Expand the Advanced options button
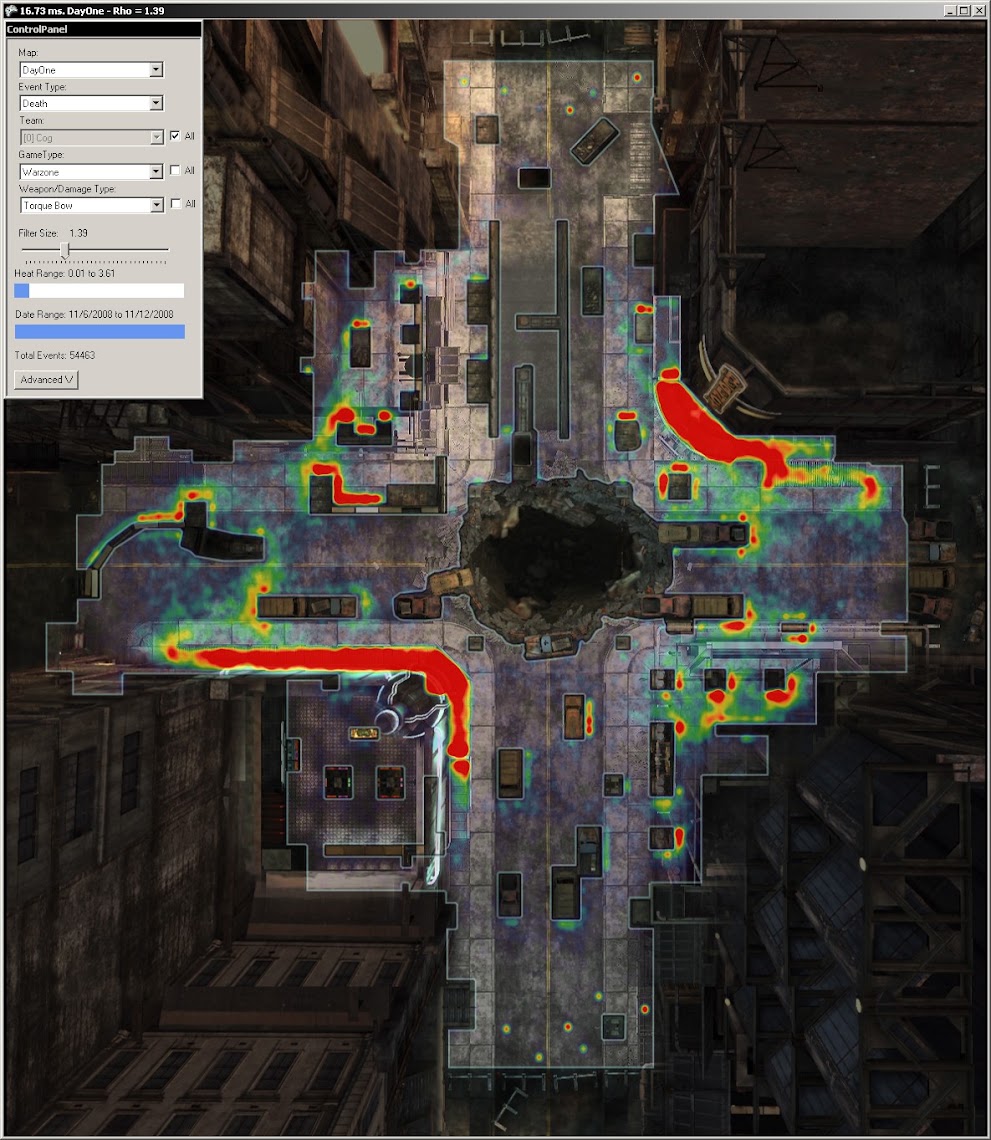The image size is (991, 1140). point(46,380)
